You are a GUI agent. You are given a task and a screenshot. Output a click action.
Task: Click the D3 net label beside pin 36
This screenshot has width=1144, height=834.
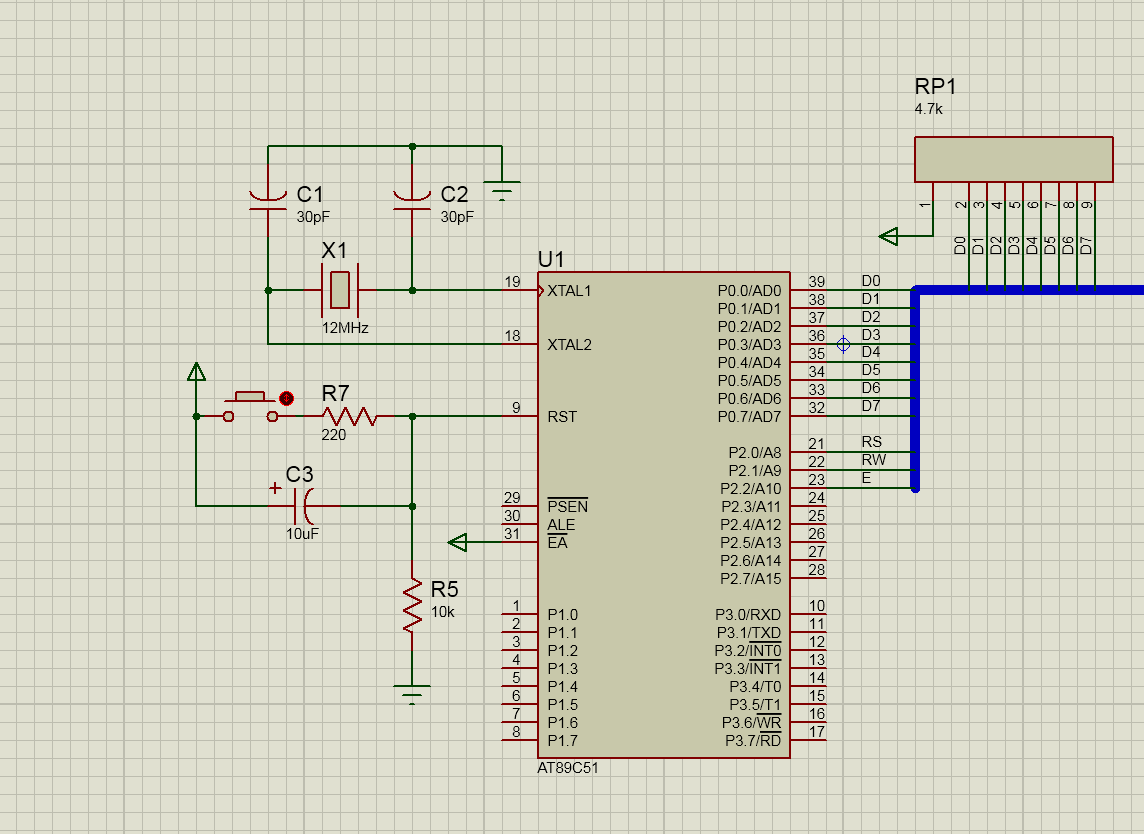pos(870,334)
